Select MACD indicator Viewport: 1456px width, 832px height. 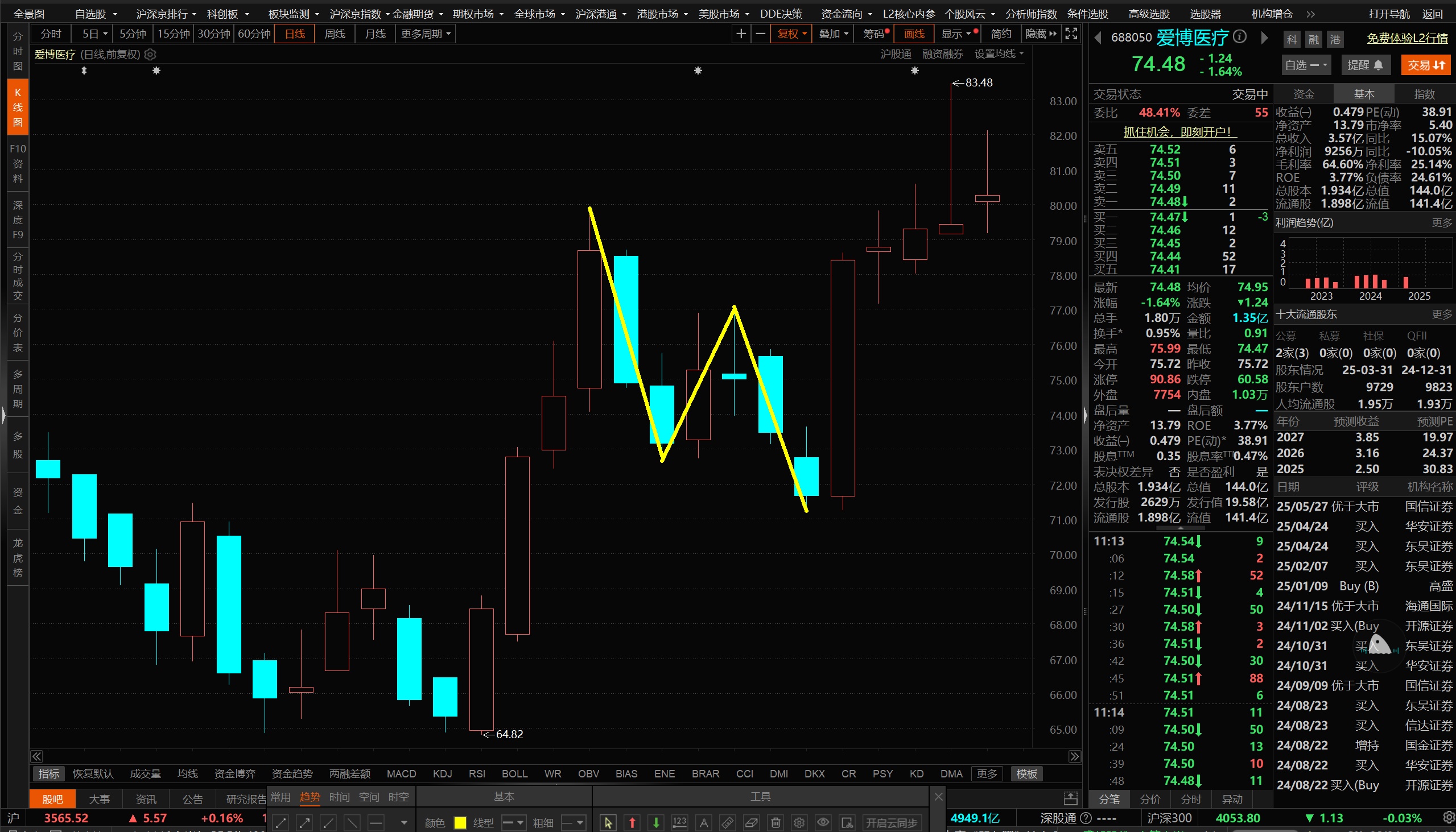pos(401,774)
